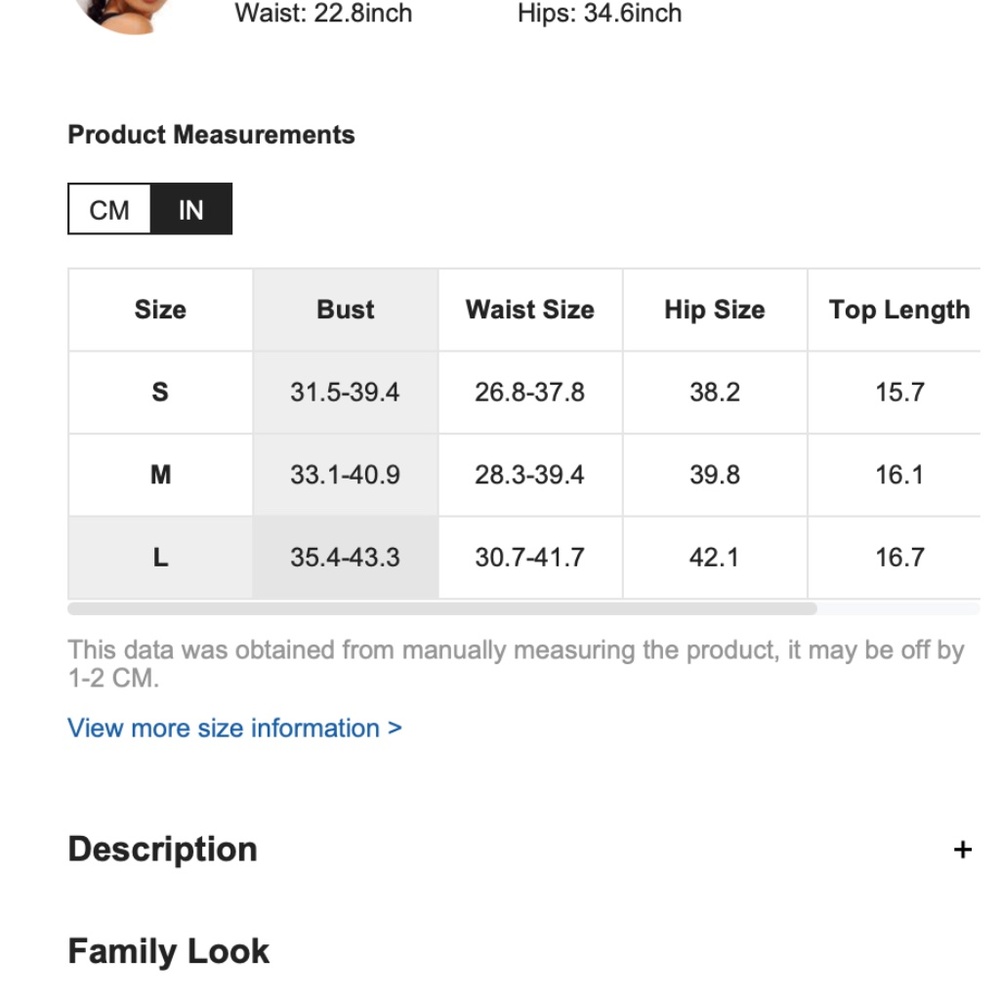Click the View more size information link
The width and height of the screenshot is (1000, 1000).
(x=235, y=728)
